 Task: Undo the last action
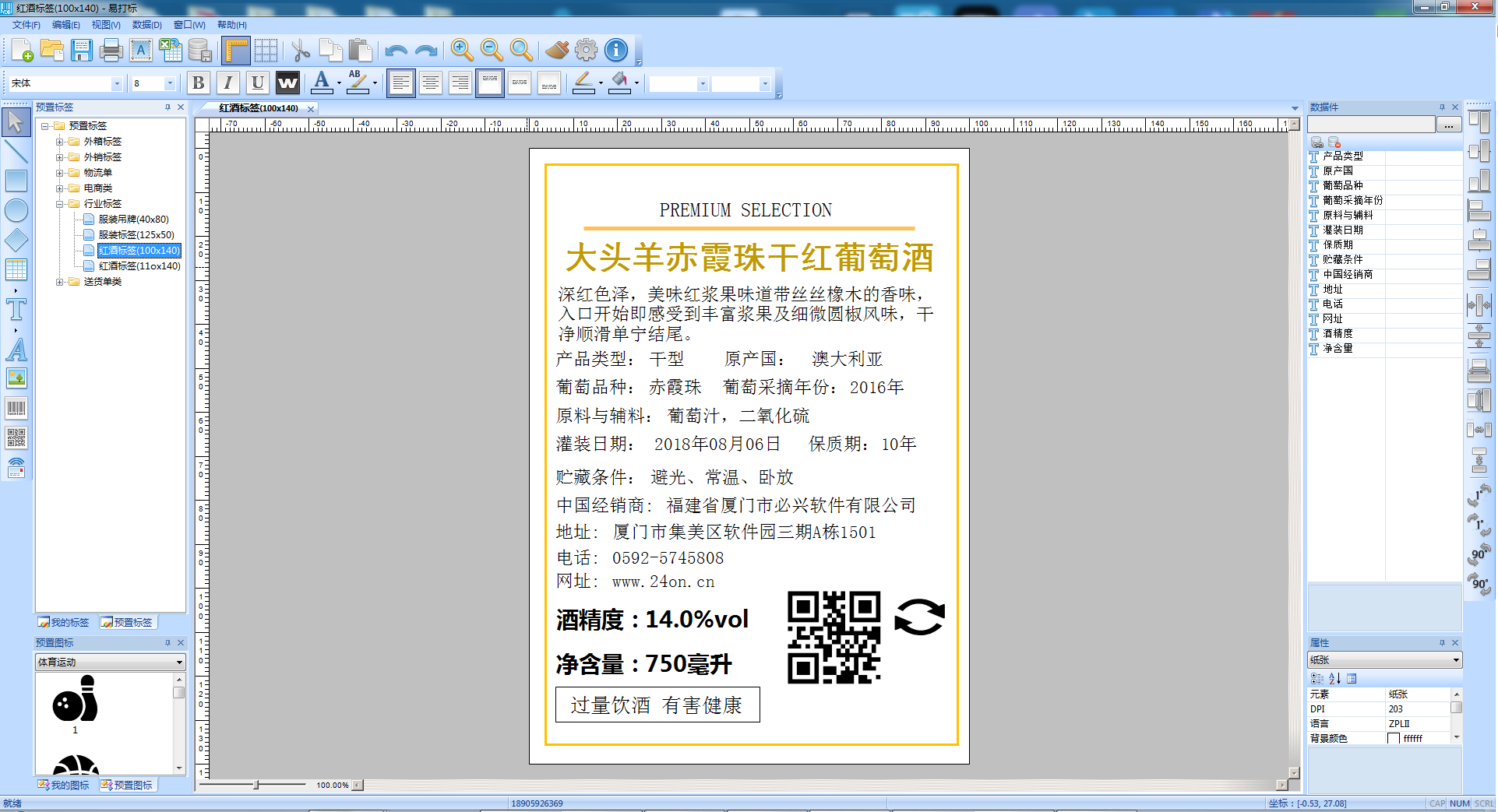click(x=396, y=51)
